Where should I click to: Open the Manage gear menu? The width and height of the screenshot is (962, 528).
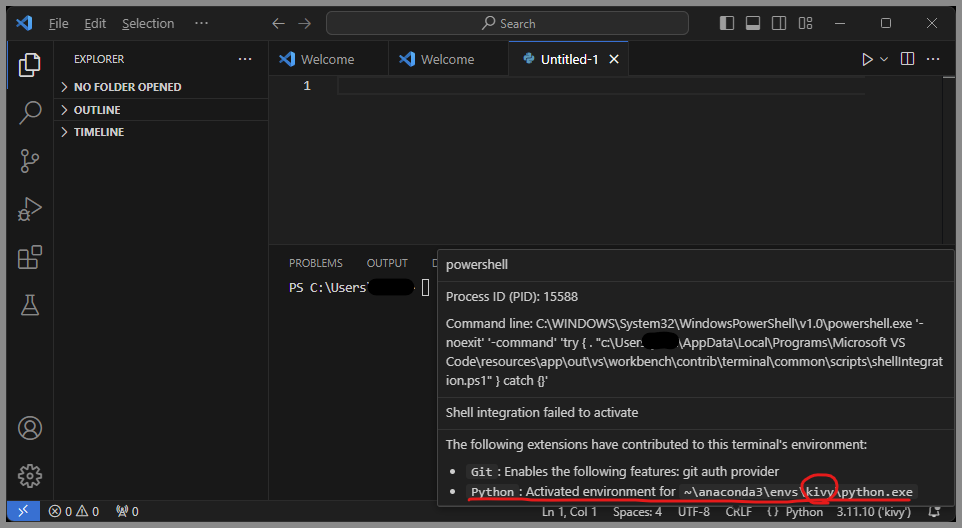29,476
